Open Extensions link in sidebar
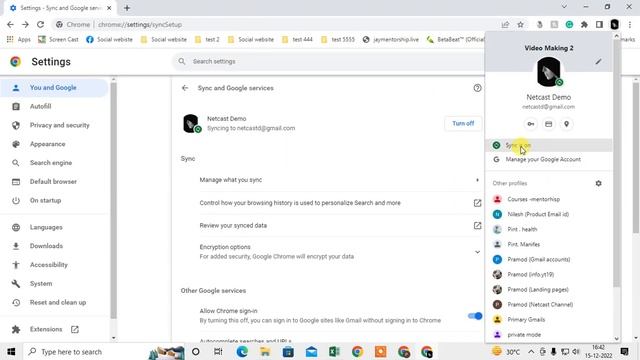This screenshot has width=640, height=360. pyautogui.click(x=54, y=329)
